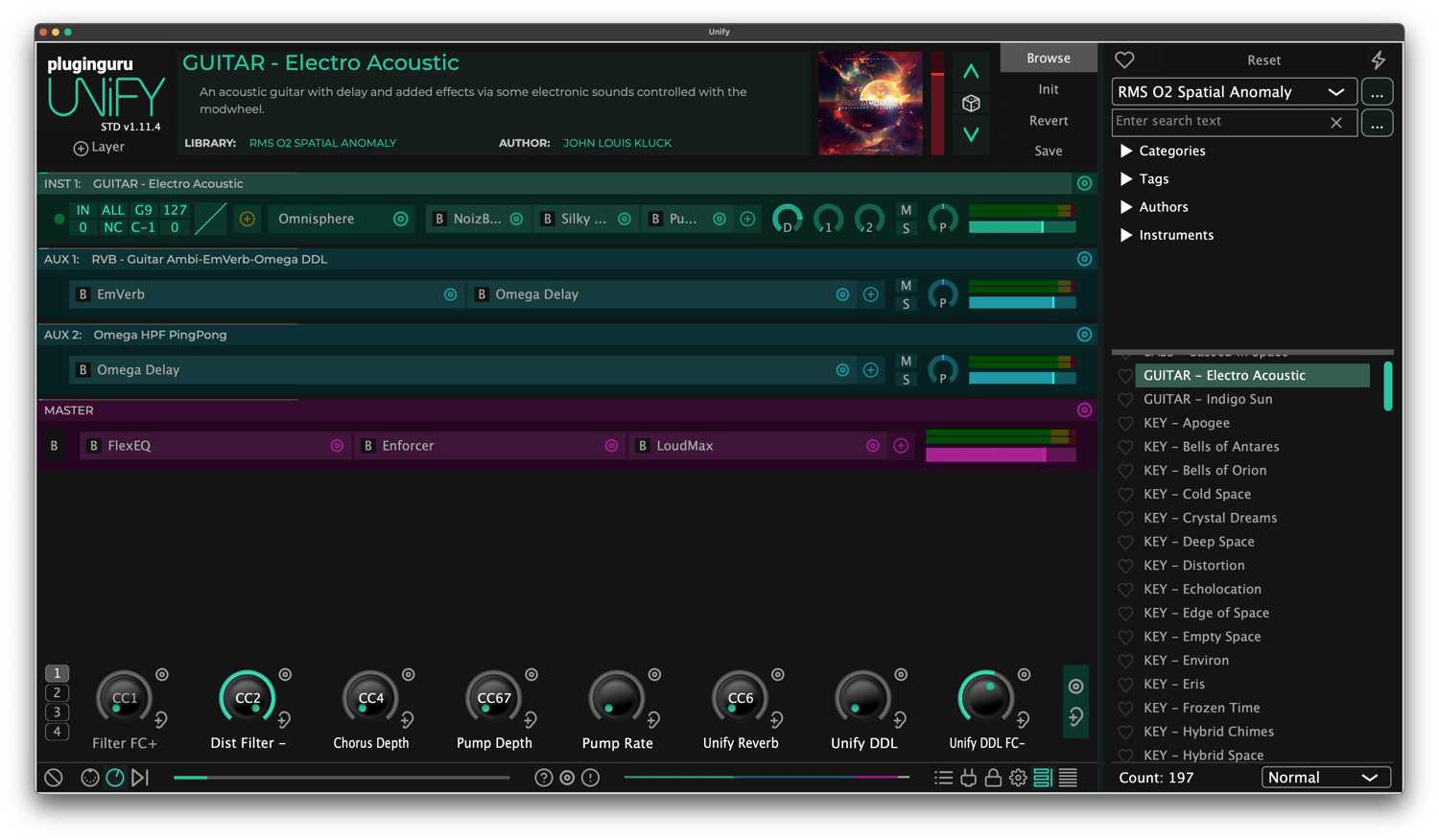Switch to macro page 3
Image resolution: width=1439 pixels, height=840 pixels.
[57, 712]
